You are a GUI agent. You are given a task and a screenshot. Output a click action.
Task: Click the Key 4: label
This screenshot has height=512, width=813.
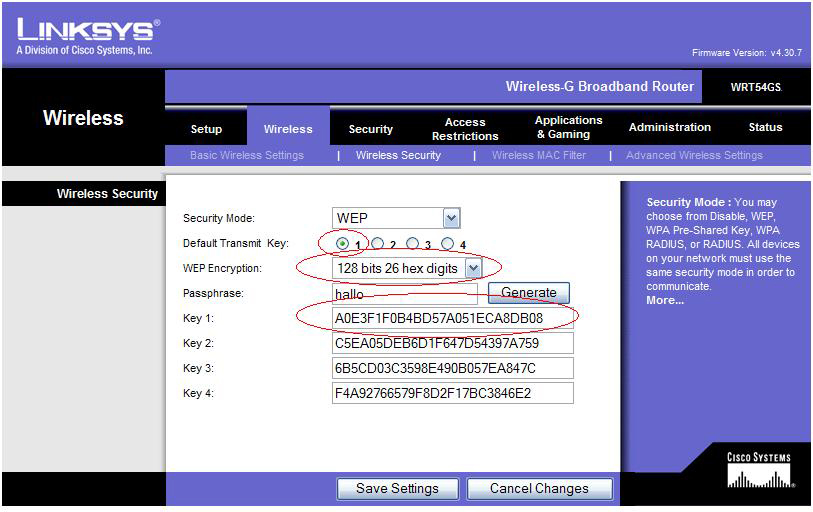click(198, 393)
